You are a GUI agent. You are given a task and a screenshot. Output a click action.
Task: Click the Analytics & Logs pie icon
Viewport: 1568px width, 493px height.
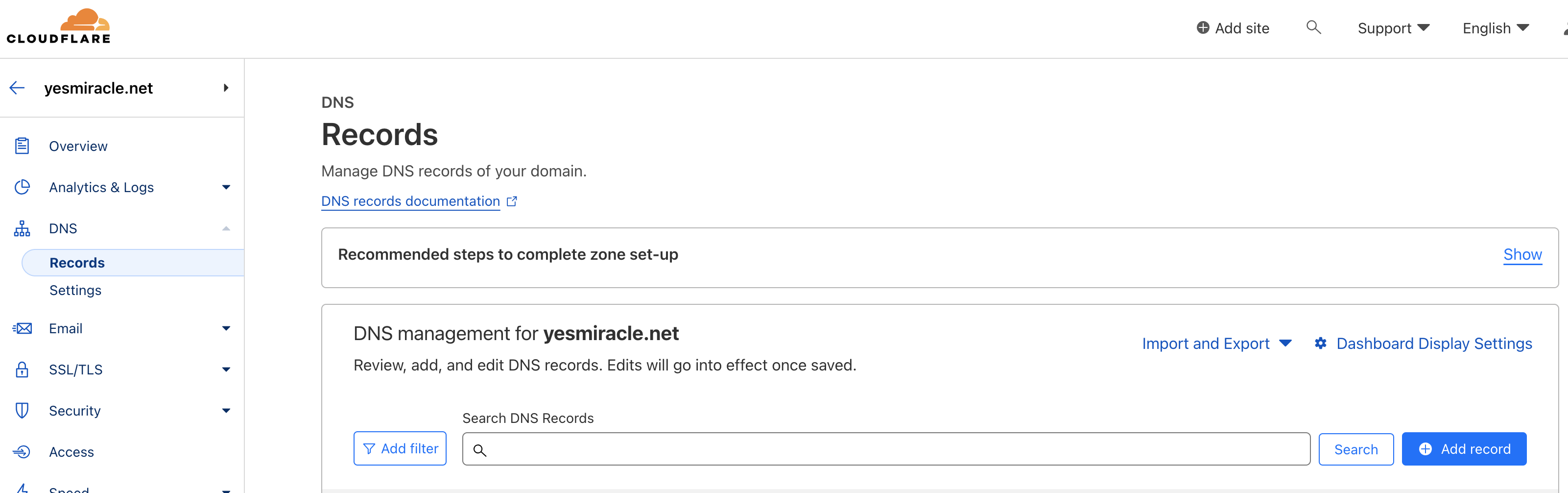22,187
